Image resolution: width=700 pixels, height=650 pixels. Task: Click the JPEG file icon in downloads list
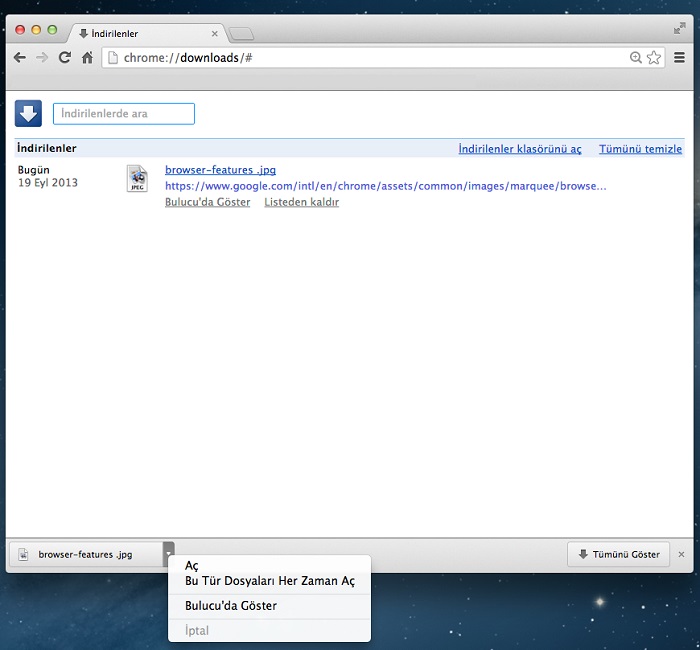tap(137, 178)
